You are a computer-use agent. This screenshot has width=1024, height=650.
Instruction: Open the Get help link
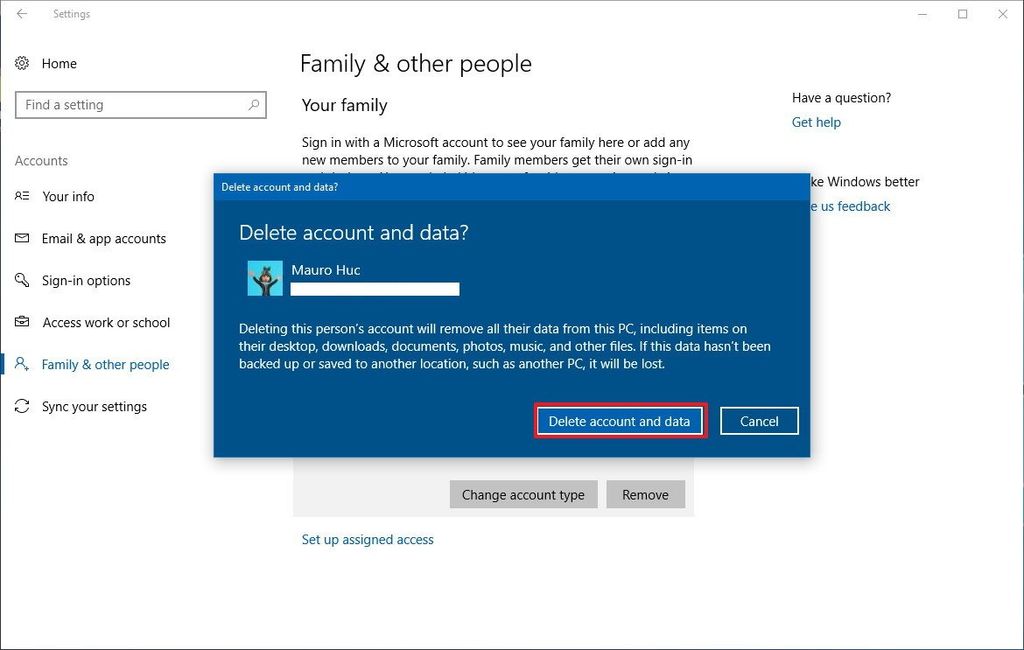[817, 121]
